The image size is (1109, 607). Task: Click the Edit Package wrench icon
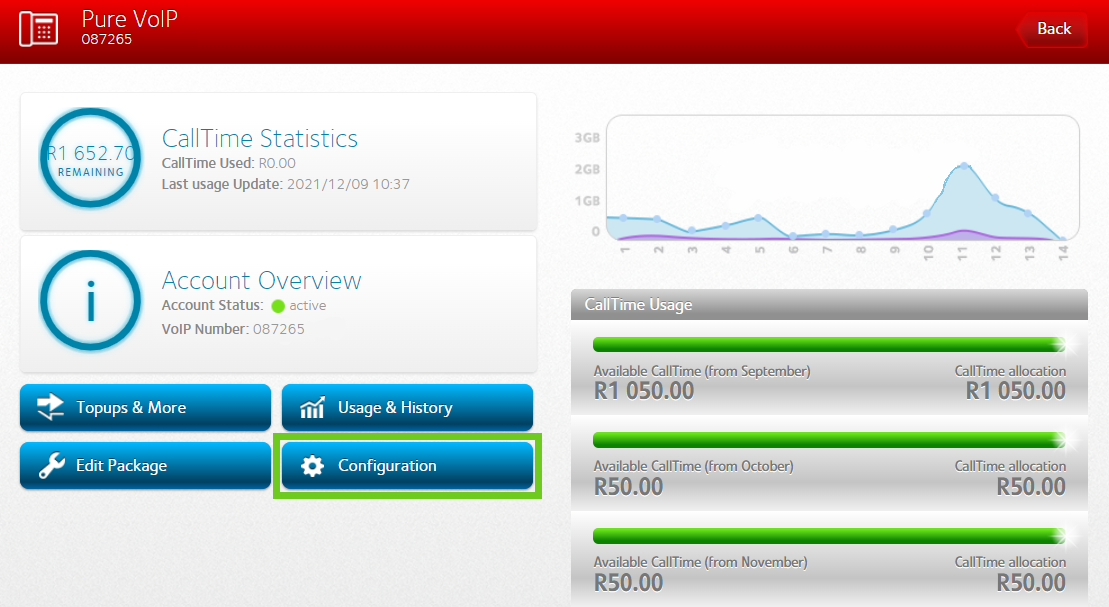[50, 465]
